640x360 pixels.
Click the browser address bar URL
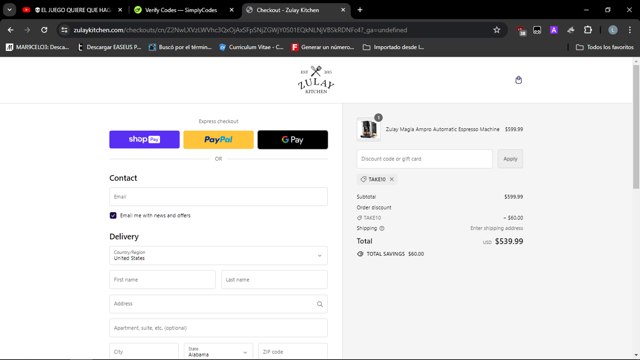pos(240,30)
